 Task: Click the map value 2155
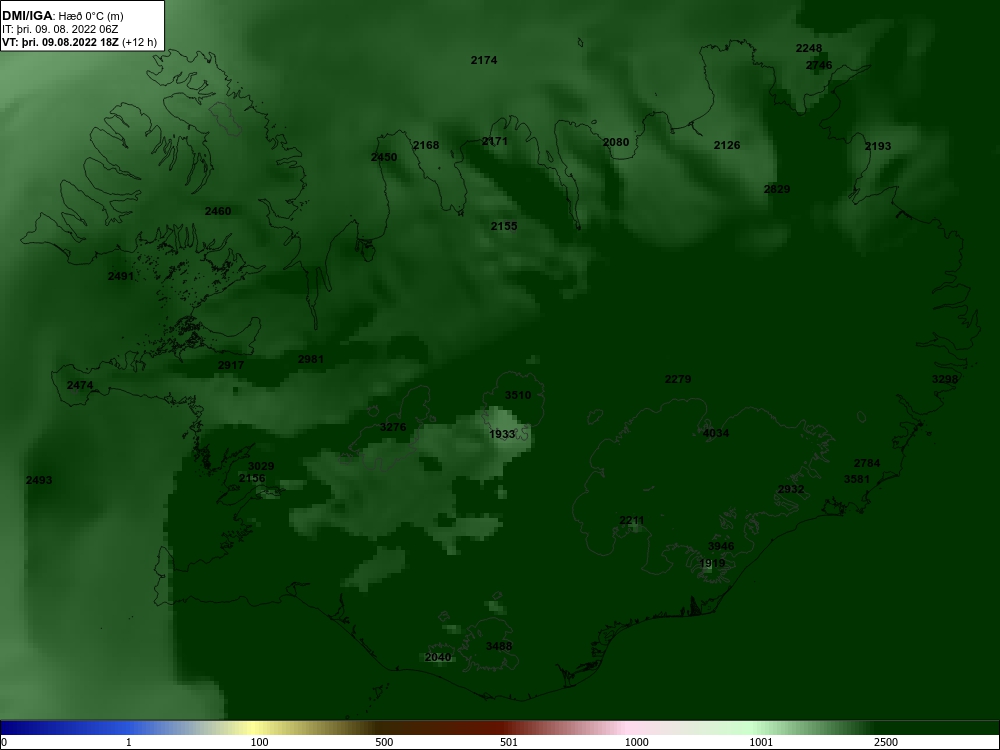(x=504, y=226)
